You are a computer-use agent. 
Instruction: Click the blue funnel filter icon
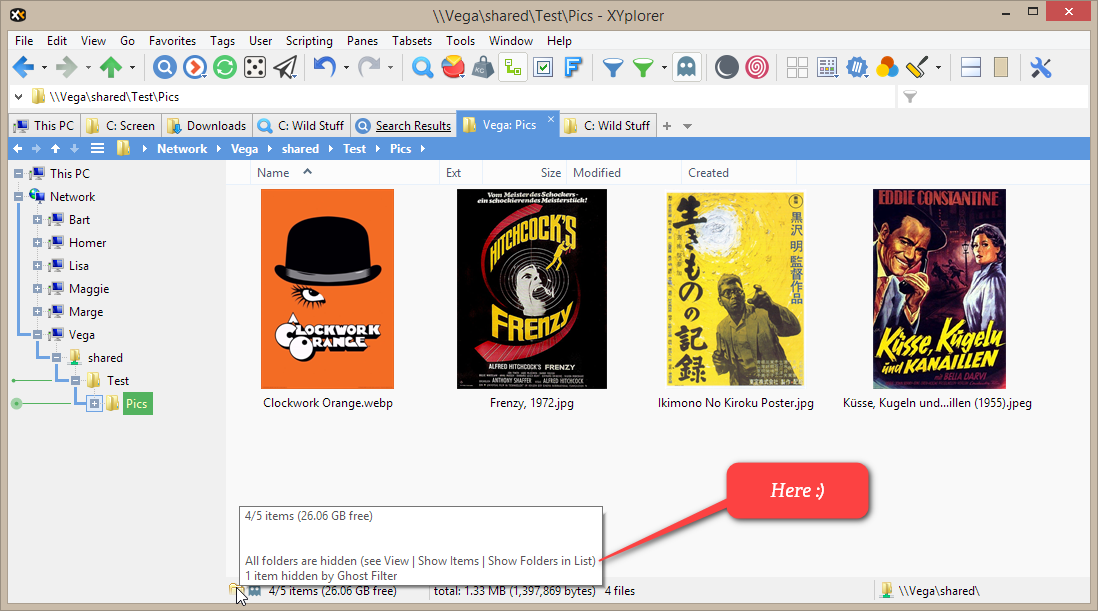pos(612,68)
